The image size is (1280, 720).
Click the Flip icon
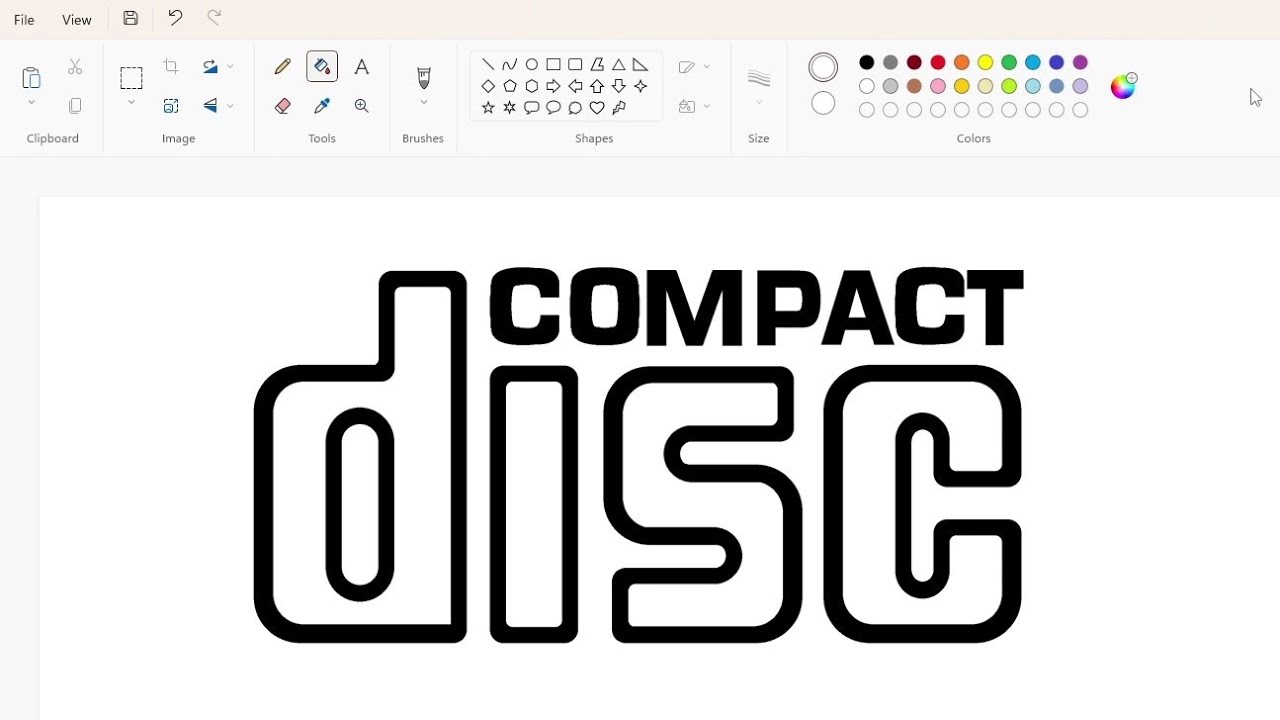(x=210, y=106)
